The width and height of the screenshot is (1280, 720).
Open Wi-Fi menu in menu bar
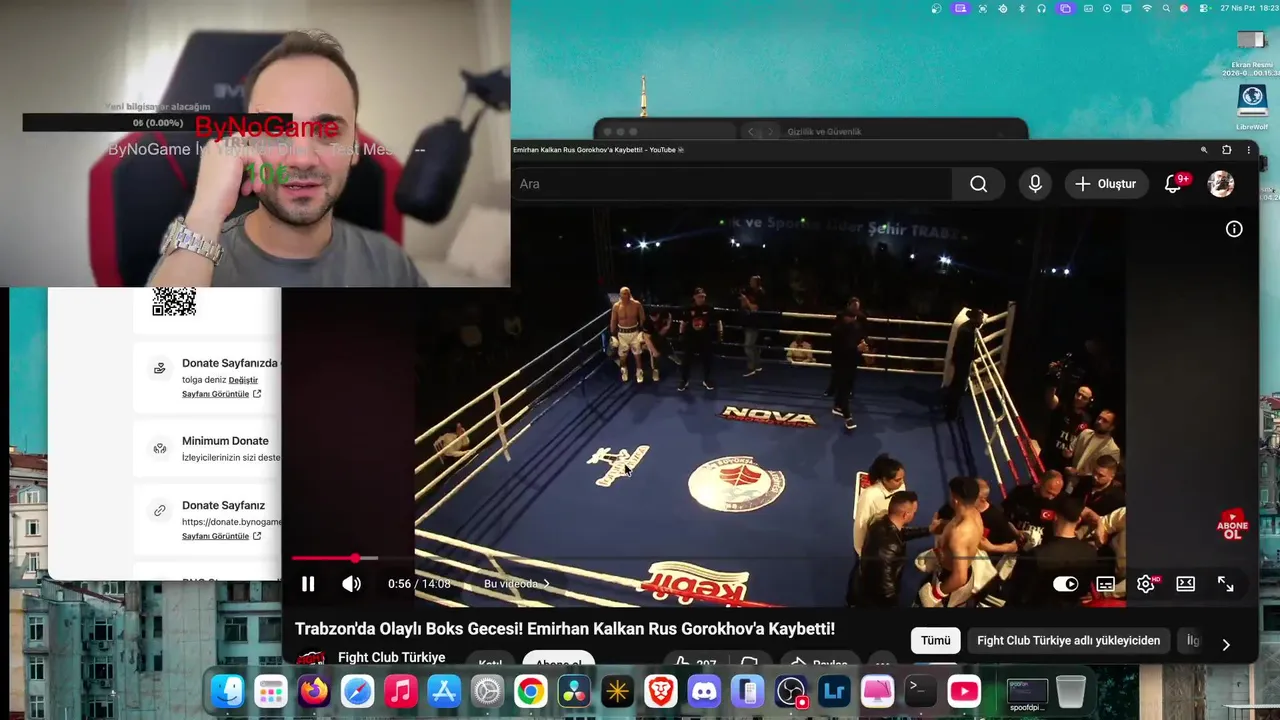(1147, 8)
